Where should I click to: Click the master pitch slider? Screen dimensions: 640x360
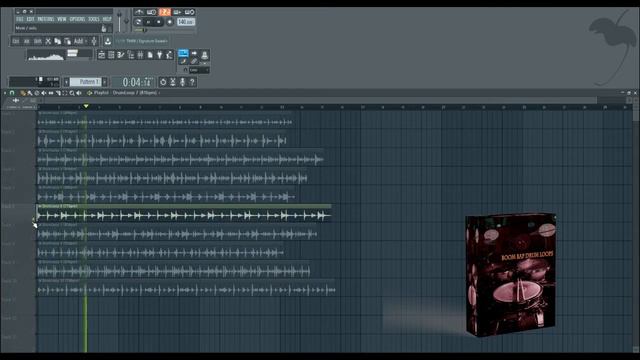point(127,21)
